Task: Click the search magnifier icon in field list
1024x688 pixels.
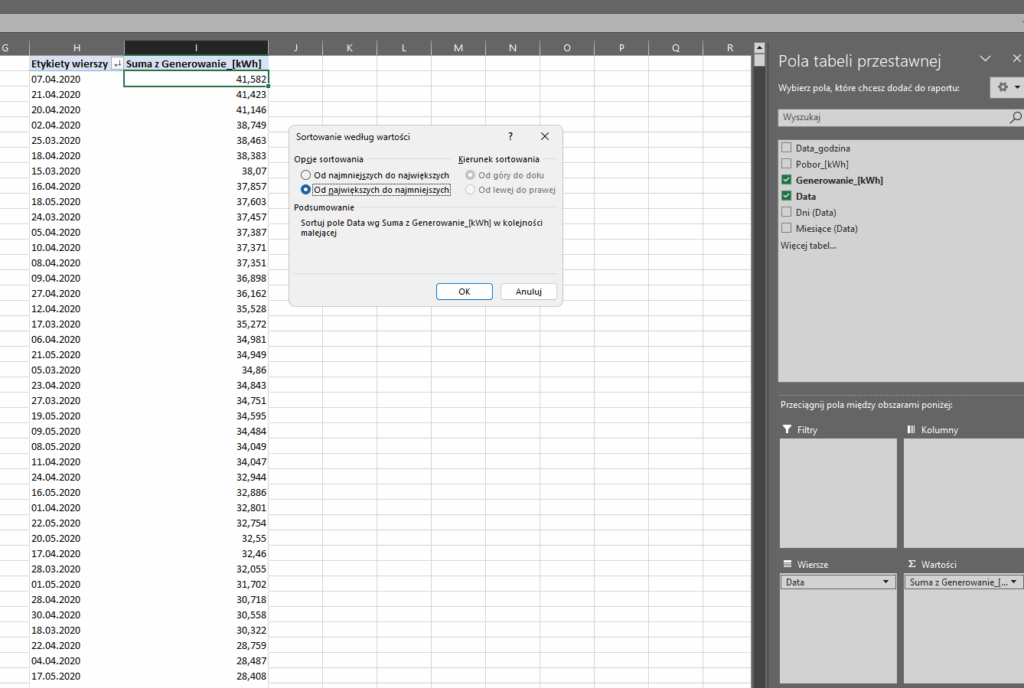Action: pos(1015,117)
